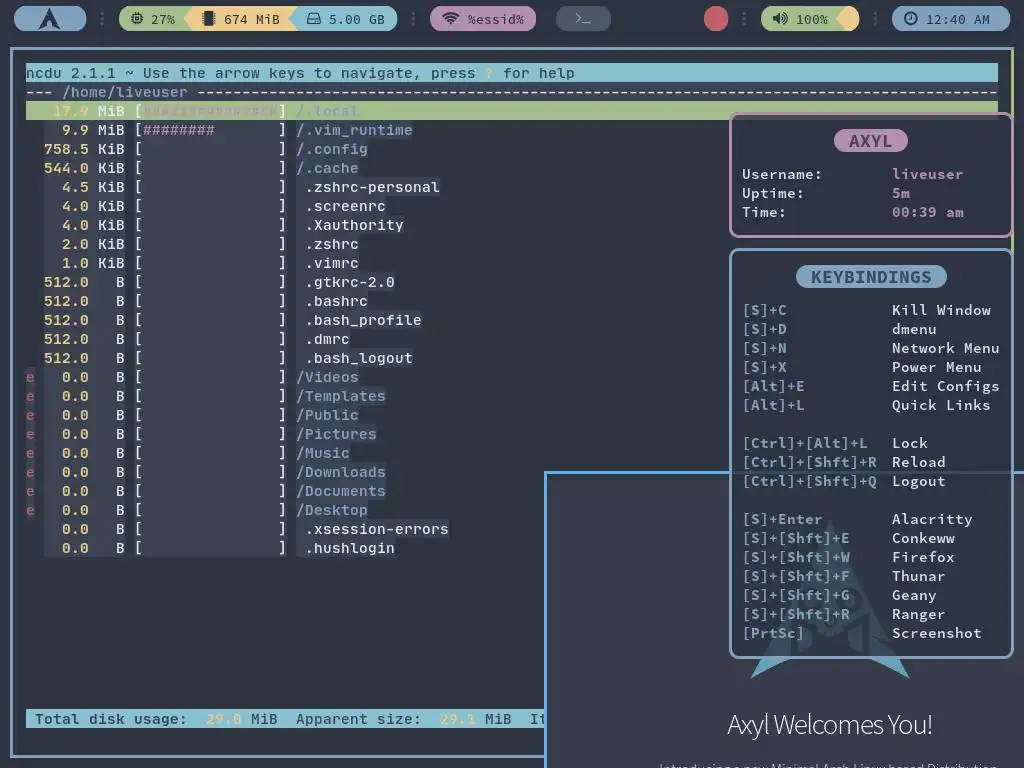Select the /.vim_runtime directory row
1024x768 pixels.
tap(228, 130)
